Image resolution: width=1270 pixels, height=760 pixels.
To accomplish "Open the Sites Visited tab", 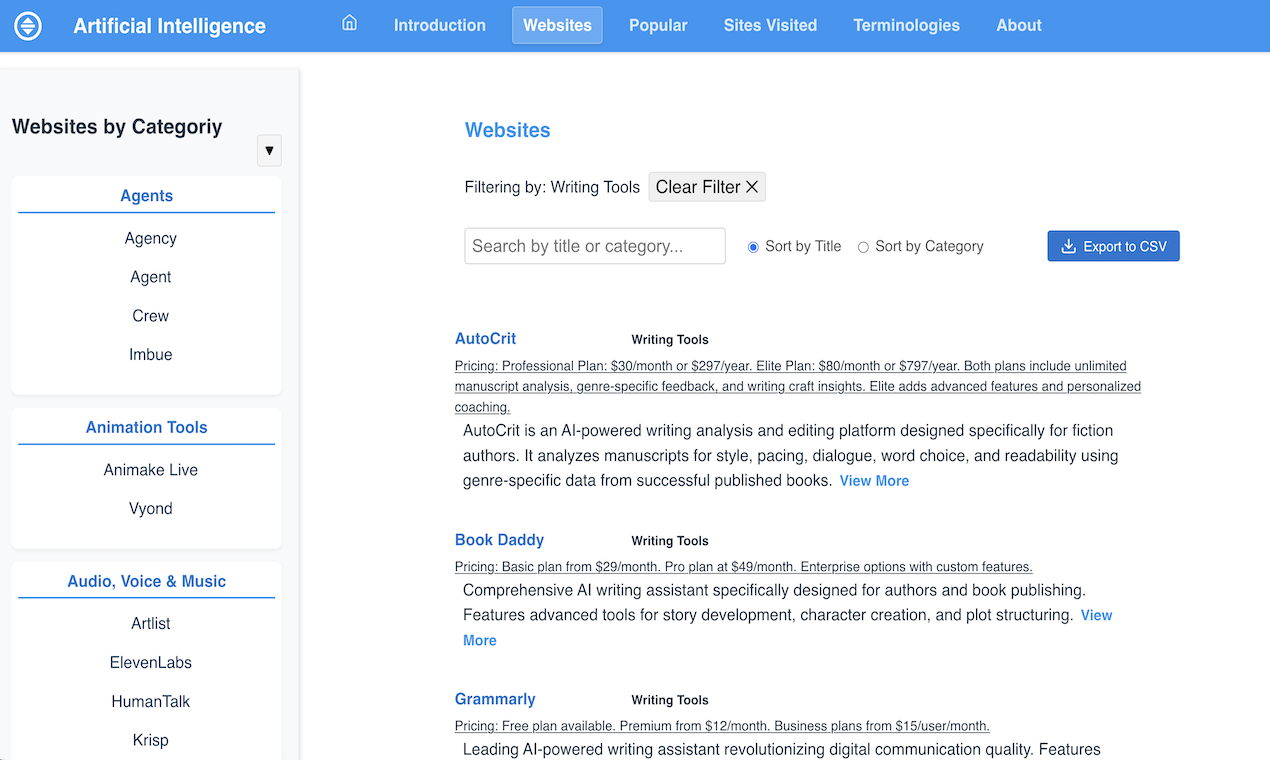I will (770, 25).
